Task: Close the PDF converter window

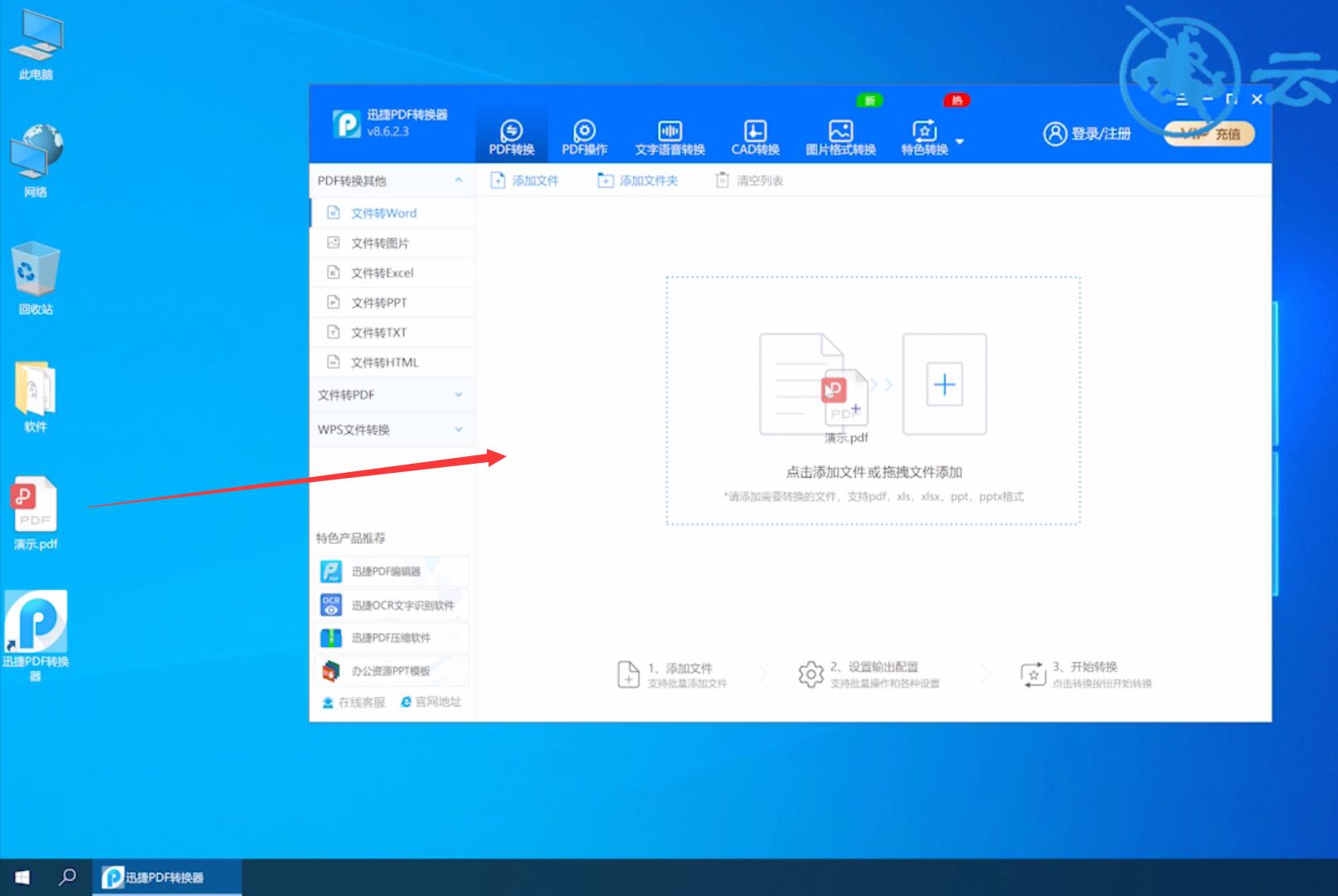Action: point(1257,100)
